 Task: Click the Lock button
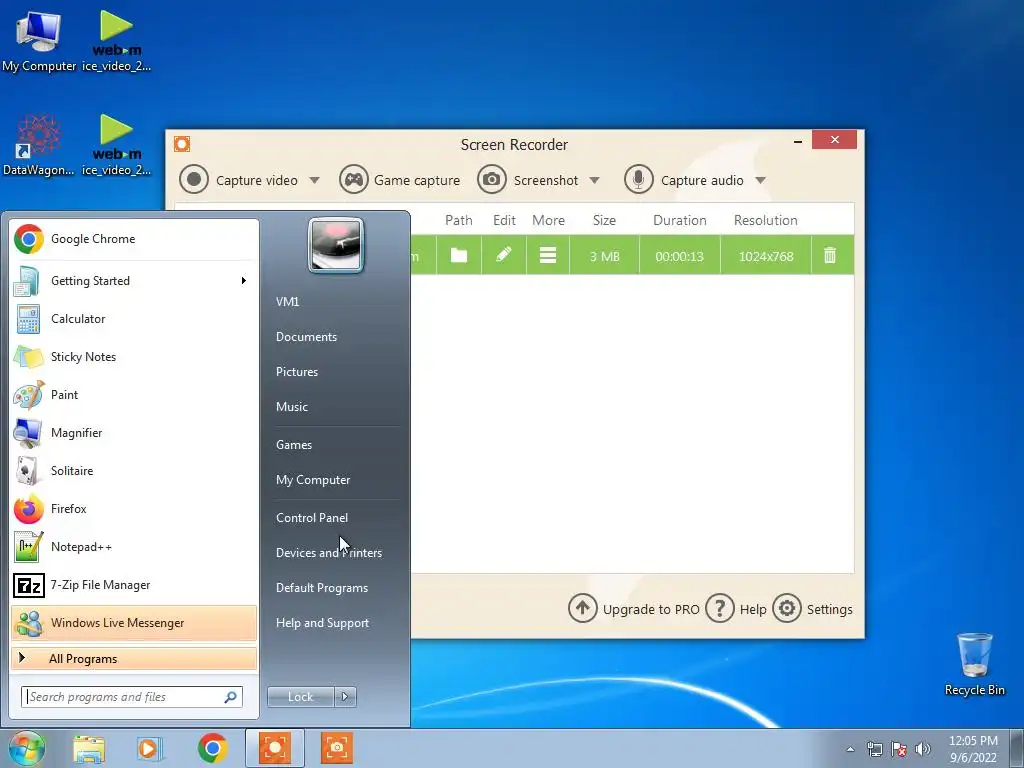[x=300, y=697]
